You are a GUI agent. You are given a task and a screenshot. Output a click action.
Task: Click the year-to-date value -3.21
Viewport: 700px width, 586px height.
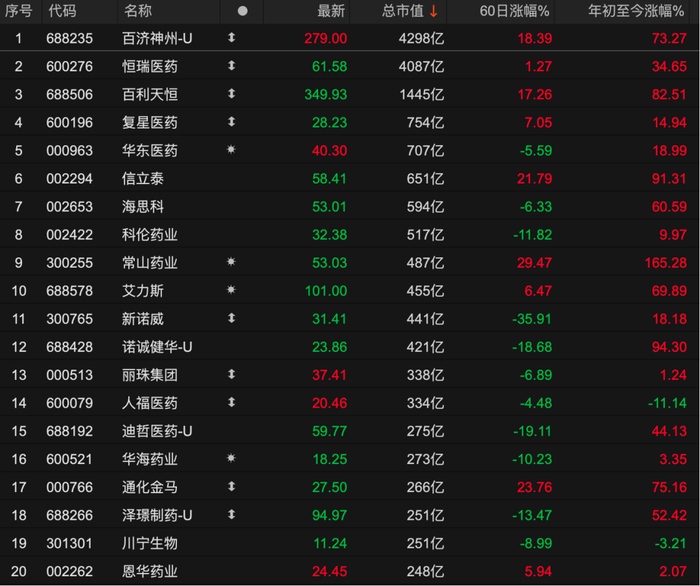click(x=670, y=543)
